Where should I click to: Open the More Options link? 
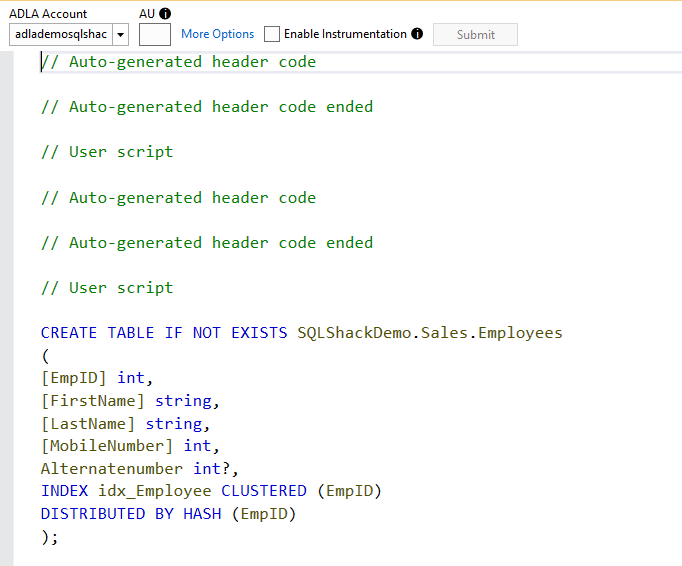(217, 34)
